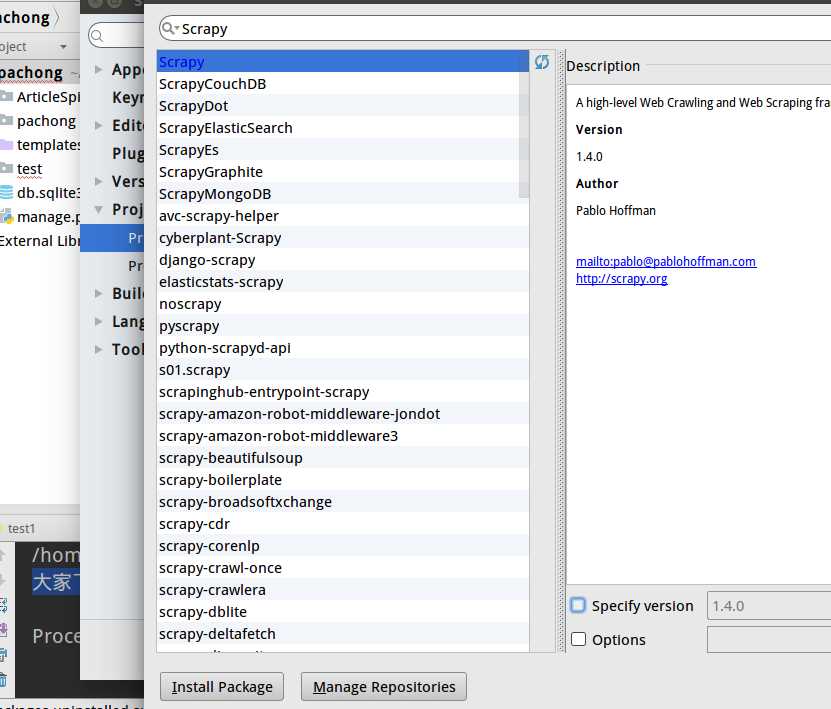Image resolution: width=831 pixels, height=709 pixels.
Task: Collapse the Project settings section
Action: [x=98, y=209]
